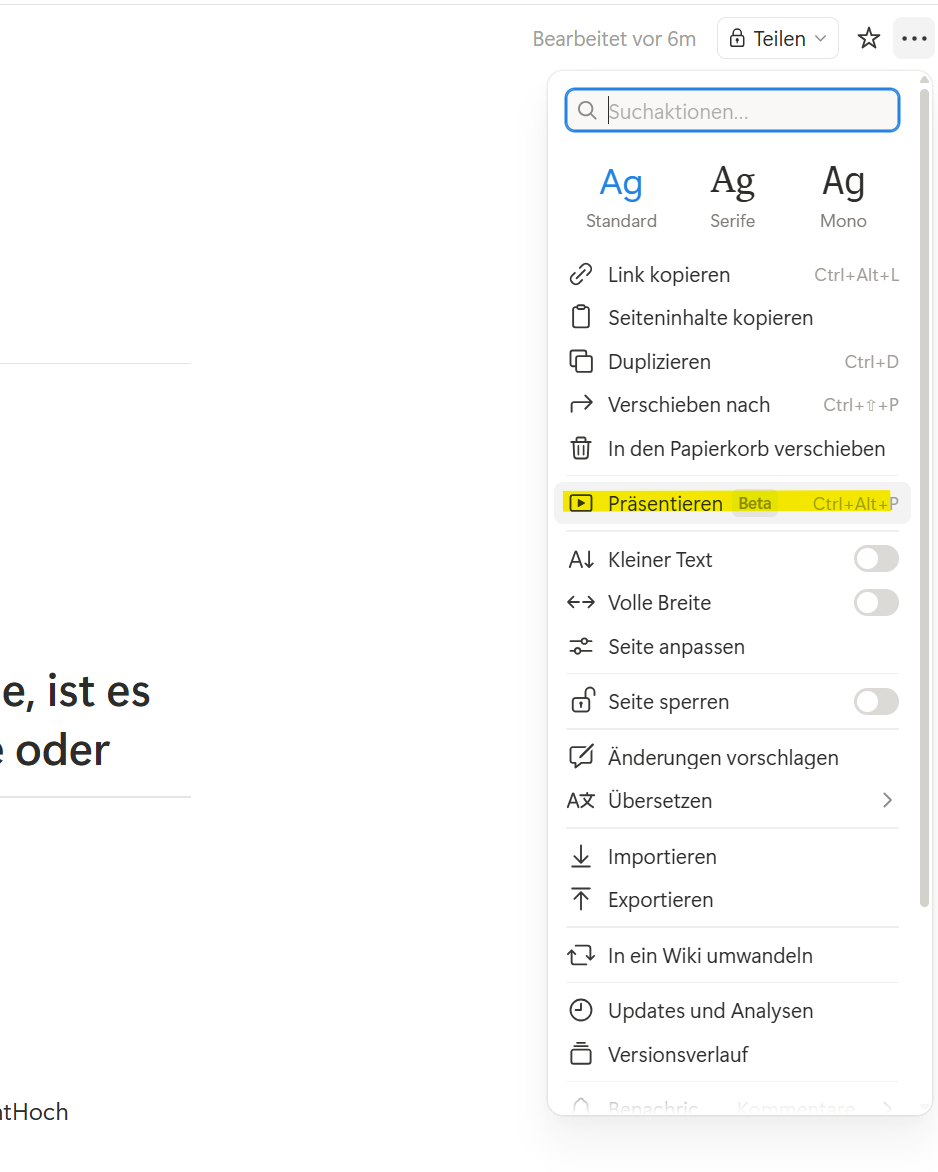Screen dimensions: 938x1172
Task: Select the import arrow icon beside Importieren
Action: 582,856
